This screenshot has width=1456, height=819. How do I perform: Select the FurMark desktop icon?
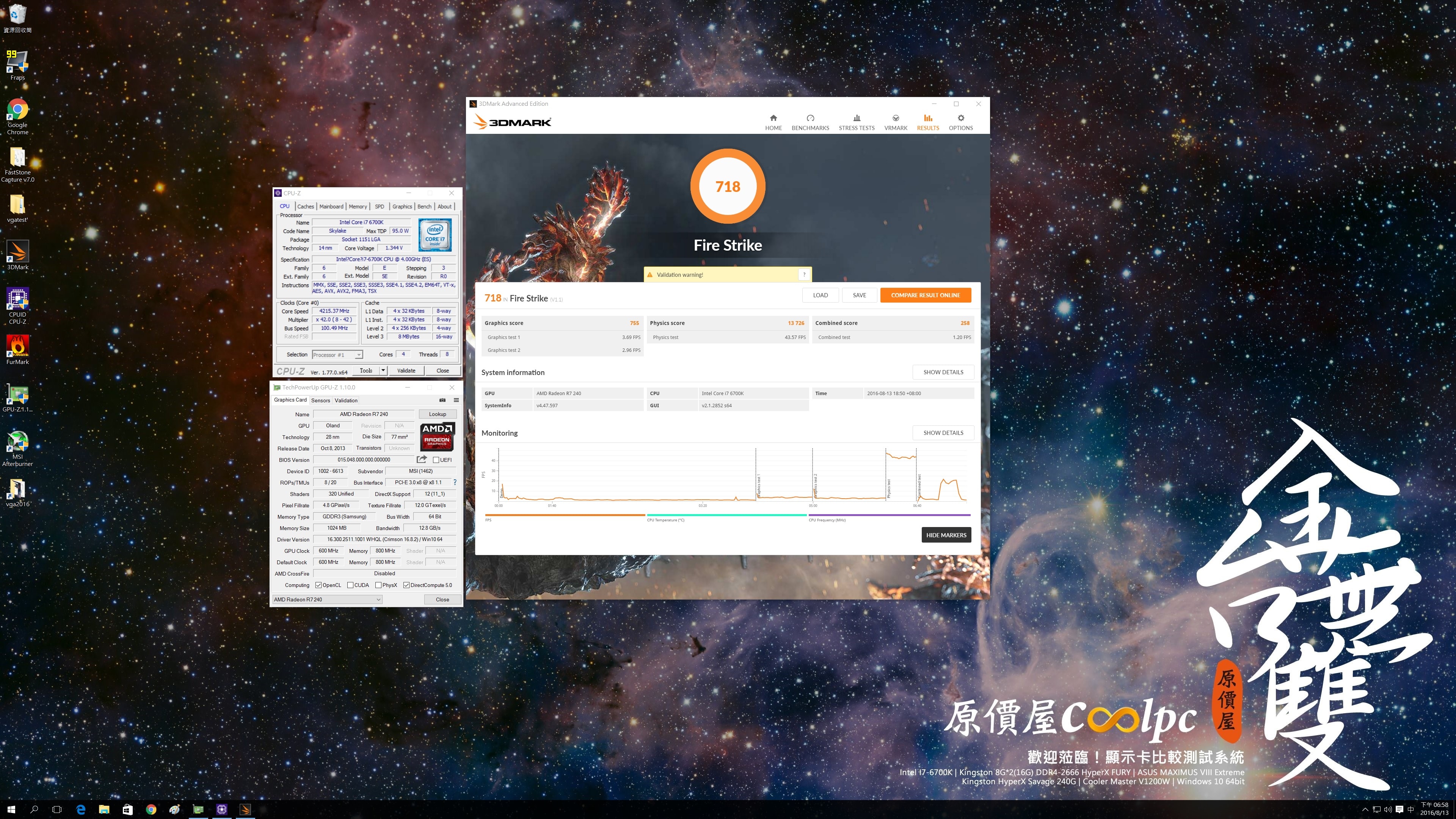(17, 350)
